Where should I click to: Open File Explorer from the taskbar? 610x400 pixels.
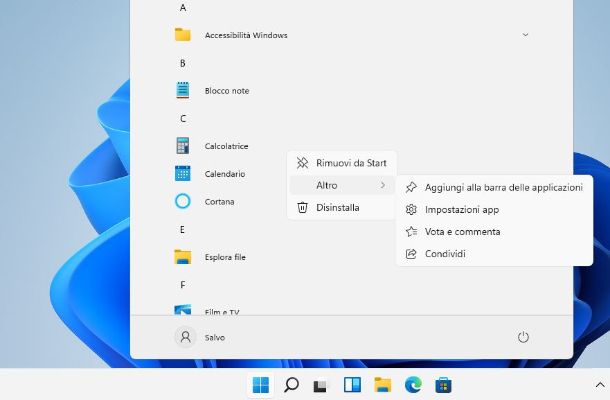(x=382, y=385)
